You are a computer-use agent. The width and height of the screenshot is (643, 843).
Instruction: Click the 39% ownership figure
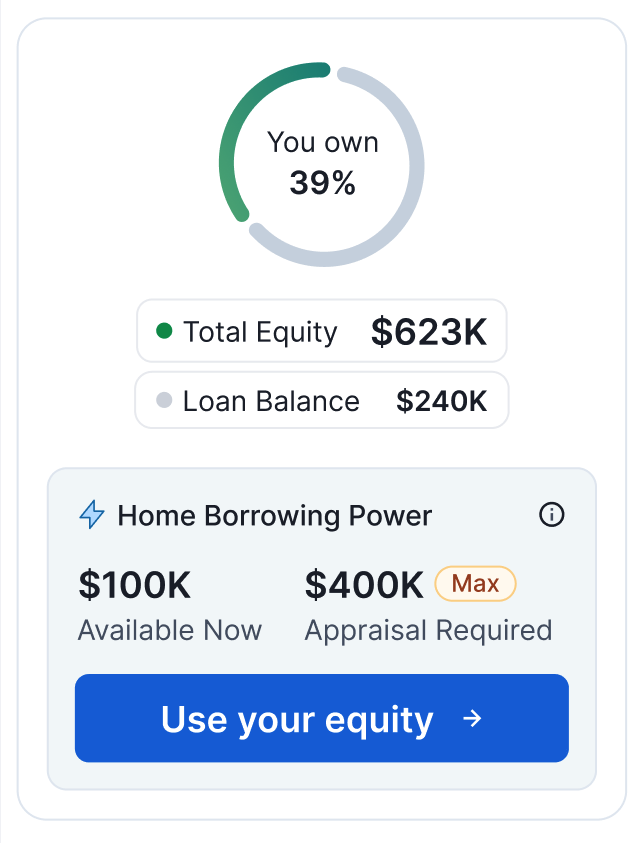(x=323, y=183)
